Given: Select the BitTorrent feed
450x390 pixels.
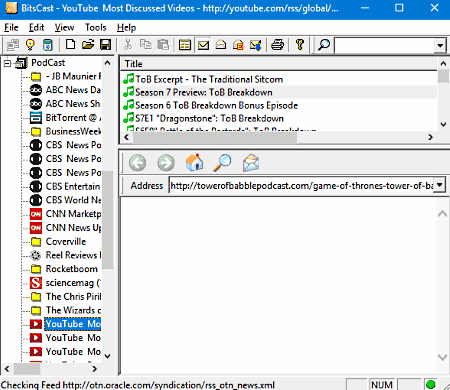Looking at the screenshot, I should point(73,118).
